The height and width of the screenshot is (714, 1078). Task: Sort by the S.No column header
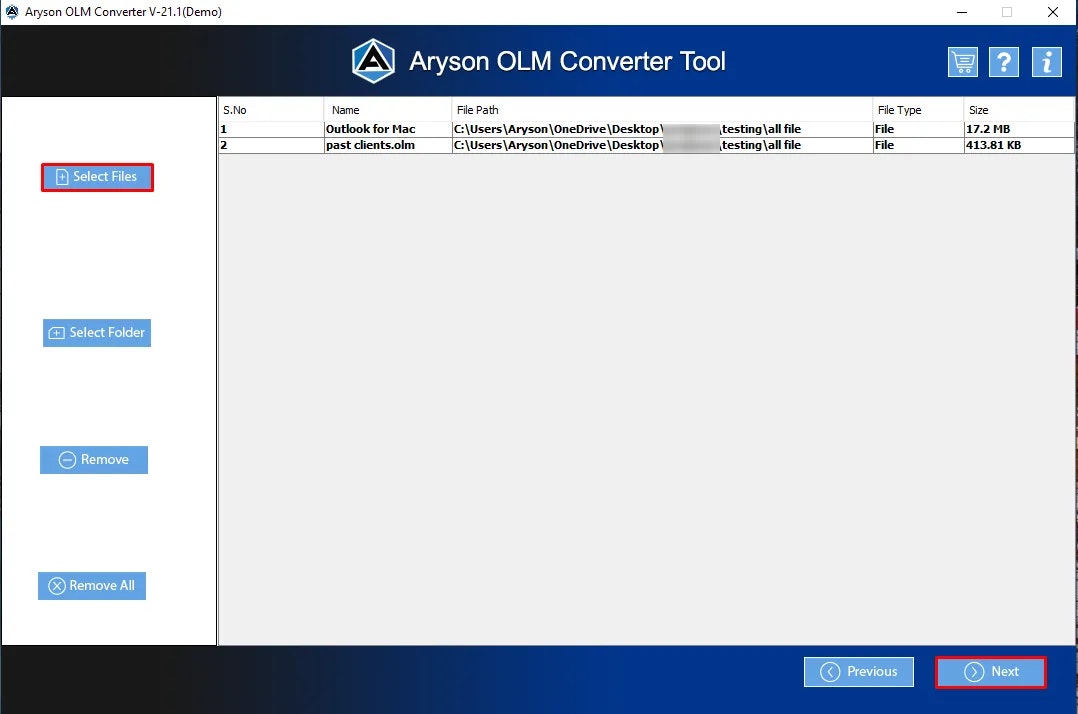(271, 110)
